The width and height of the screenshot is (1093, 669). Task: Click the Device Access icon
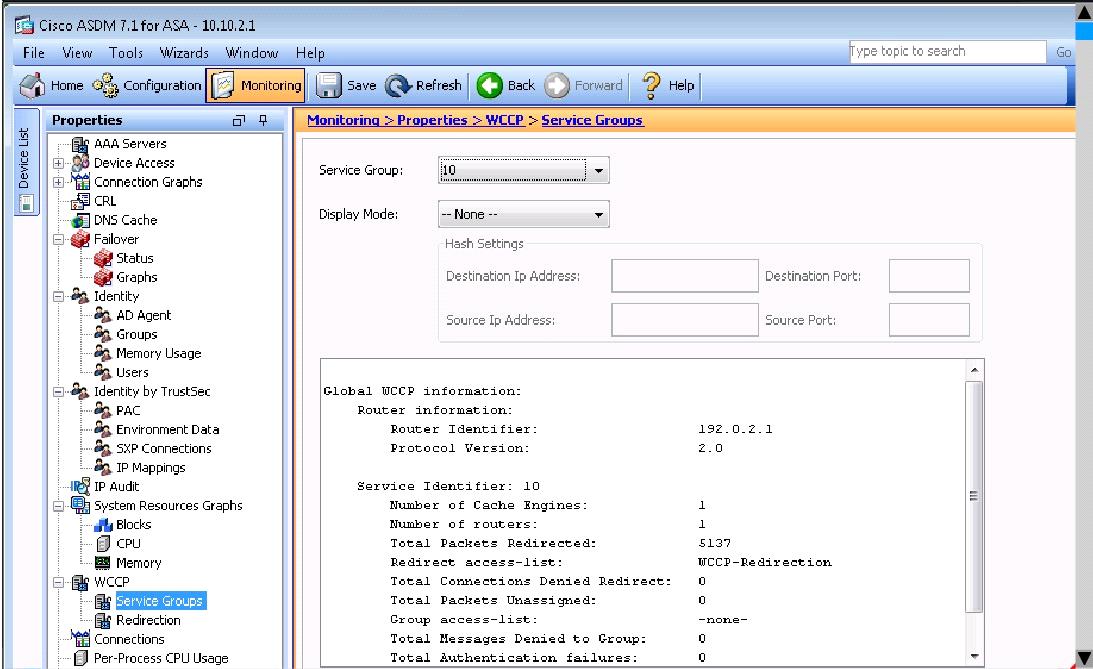point(81,162)
